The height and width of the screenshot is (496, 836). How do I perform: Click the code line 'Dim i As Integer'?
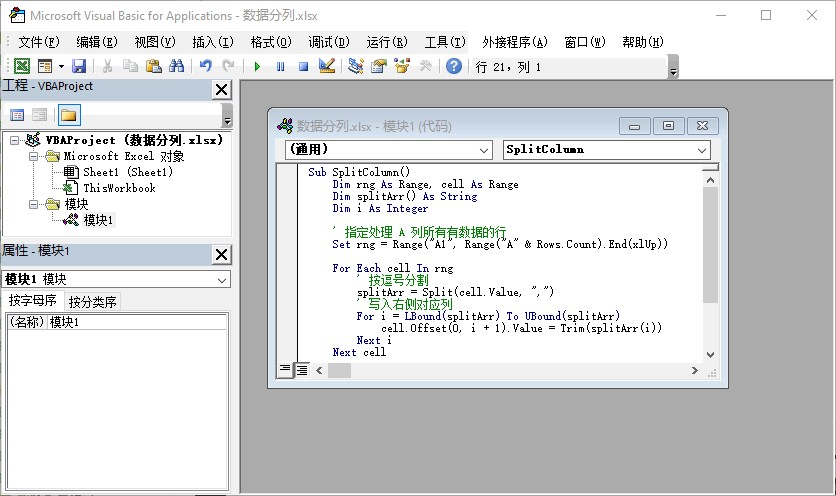pos(380,209)
